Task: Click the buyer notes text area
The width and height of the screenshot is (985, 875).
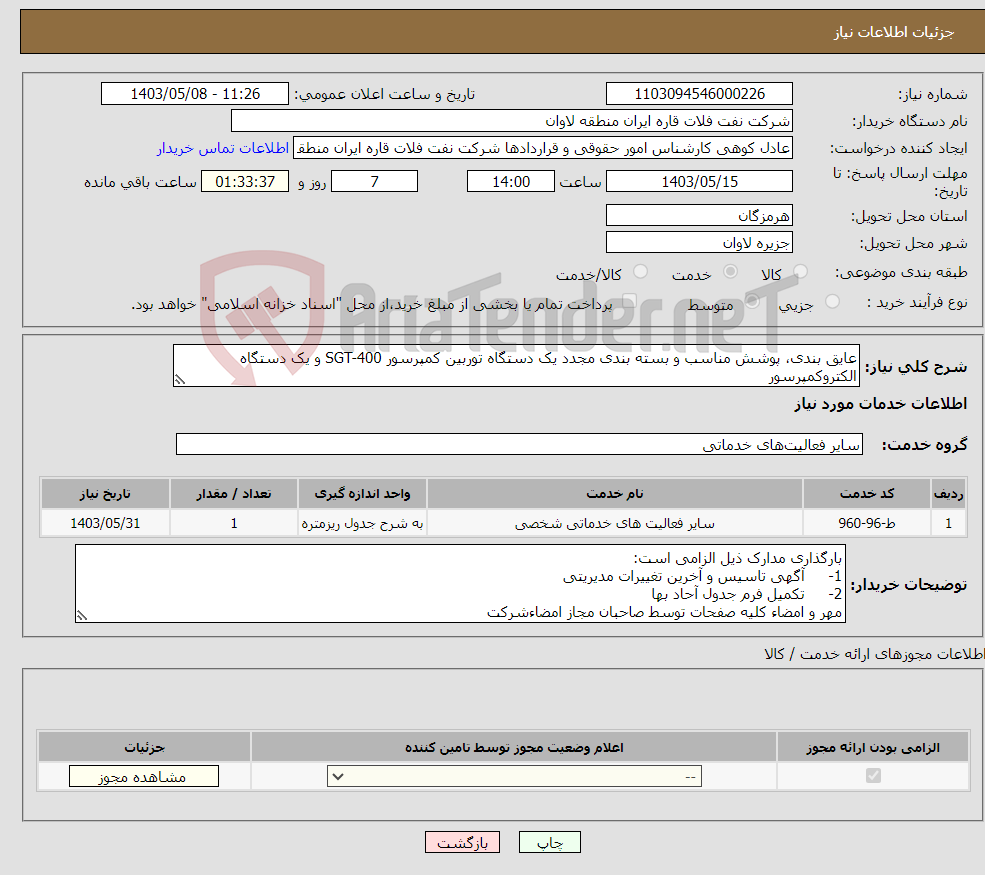Action: coord(460,584)
